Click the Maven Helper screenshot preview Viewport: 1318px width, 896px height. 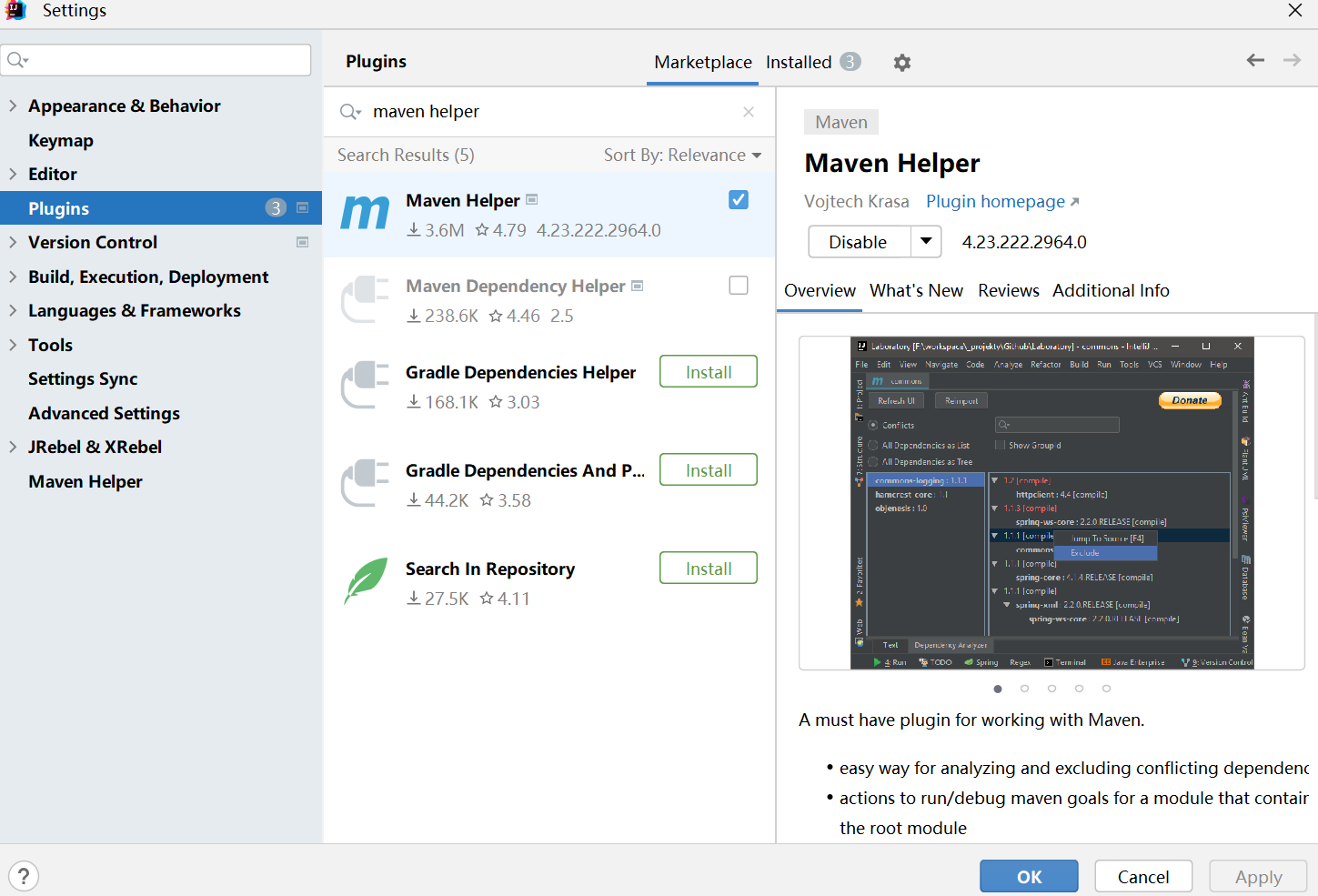(1051, 503)
